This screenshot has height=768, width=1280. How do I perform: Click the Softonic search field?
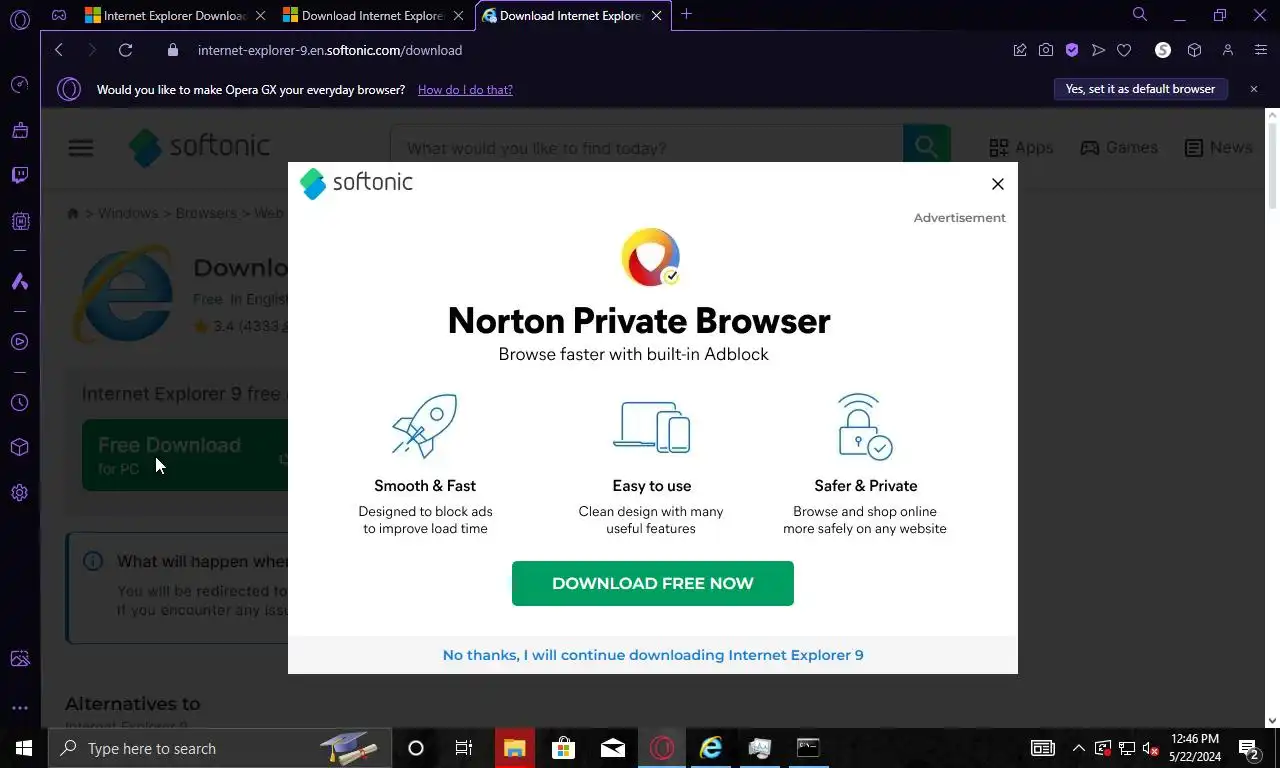[646, 148]
